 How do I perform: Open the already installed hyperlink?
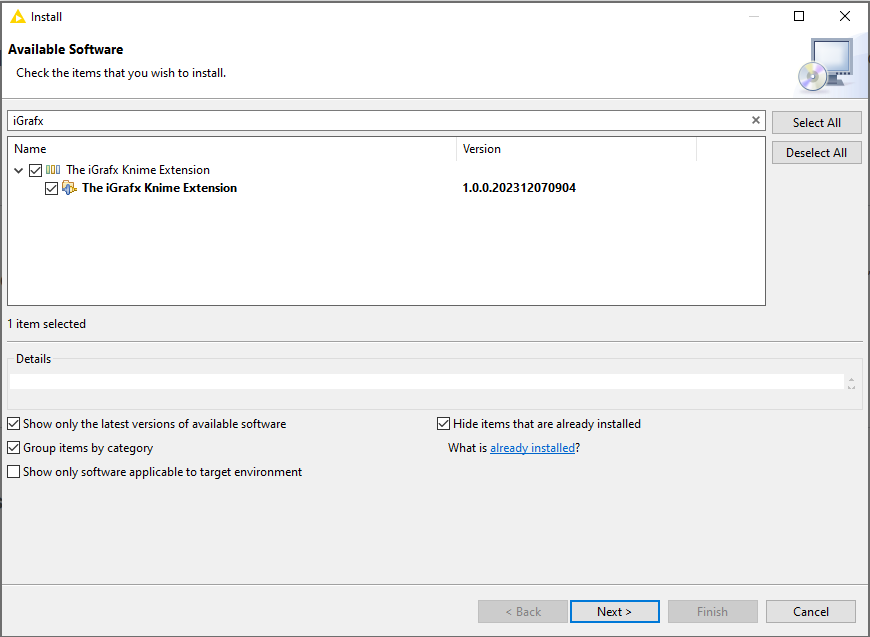(x=532, y=447)
